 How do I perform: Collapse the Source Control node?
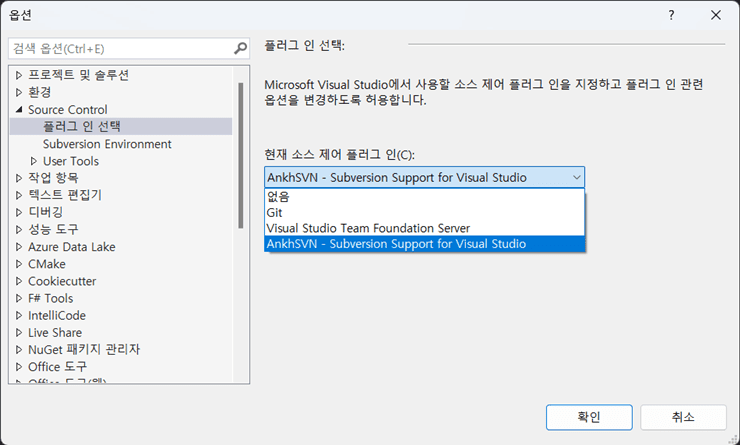(x=19, y=109)
